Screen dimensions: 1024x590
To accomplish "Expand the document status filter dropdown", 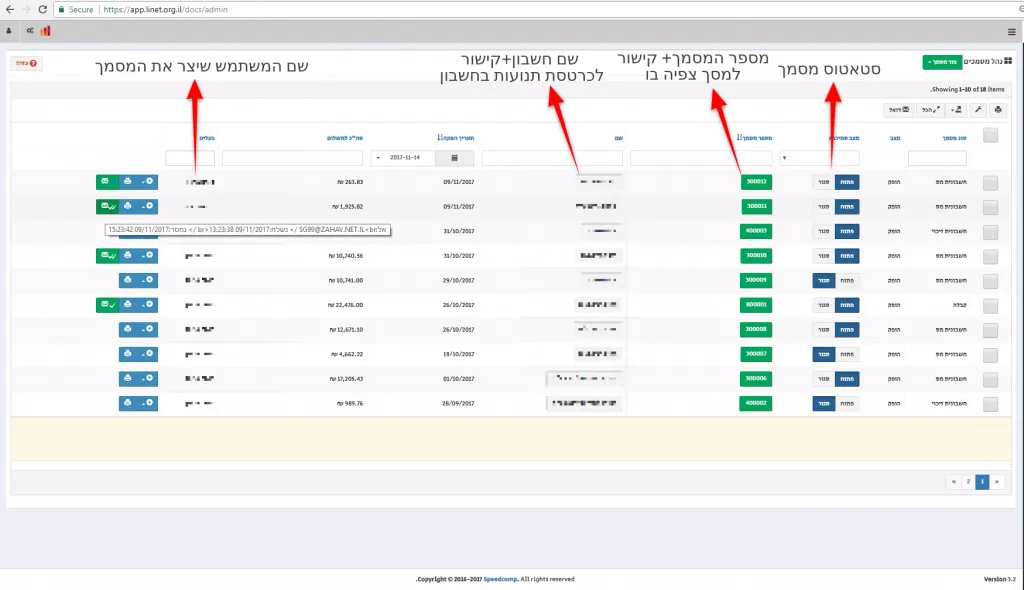I will click(x=820, y=157).
